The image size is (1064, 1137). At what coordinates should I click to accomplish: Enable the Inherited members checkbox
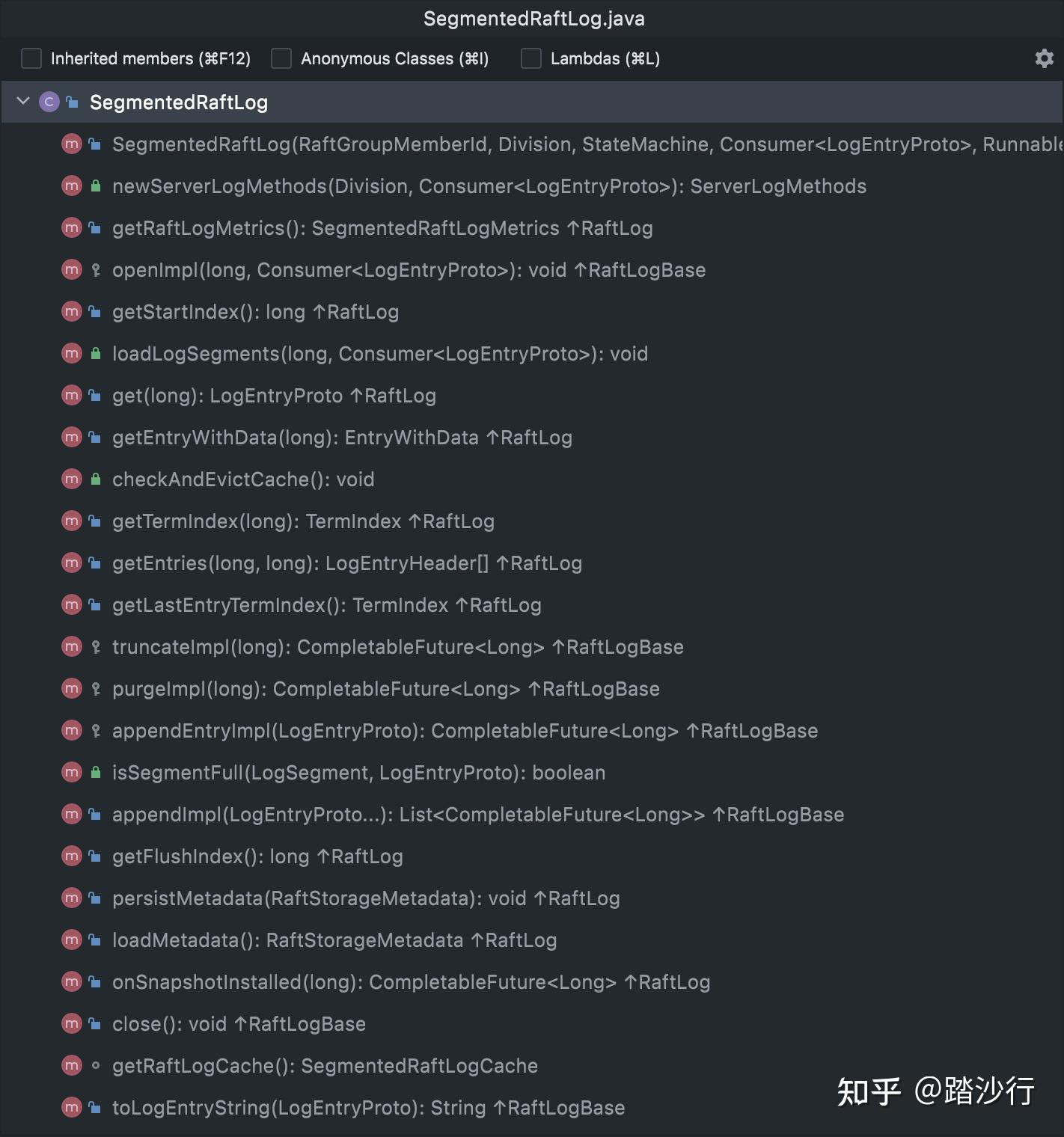[31, 58]
